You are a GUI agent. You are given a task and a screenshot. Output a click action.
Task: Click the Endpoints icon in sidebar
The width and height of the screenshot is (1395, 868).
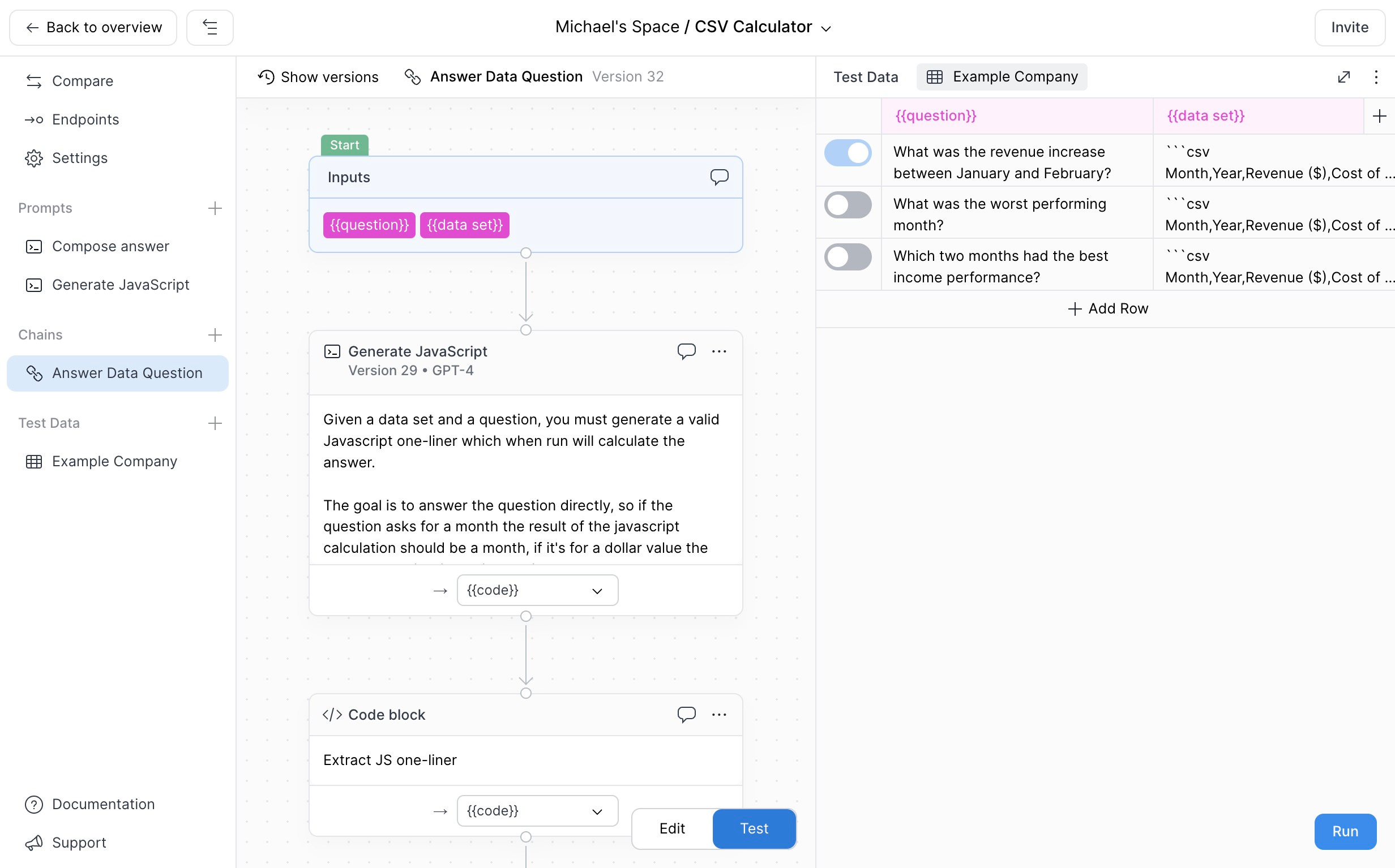point(34,119)
